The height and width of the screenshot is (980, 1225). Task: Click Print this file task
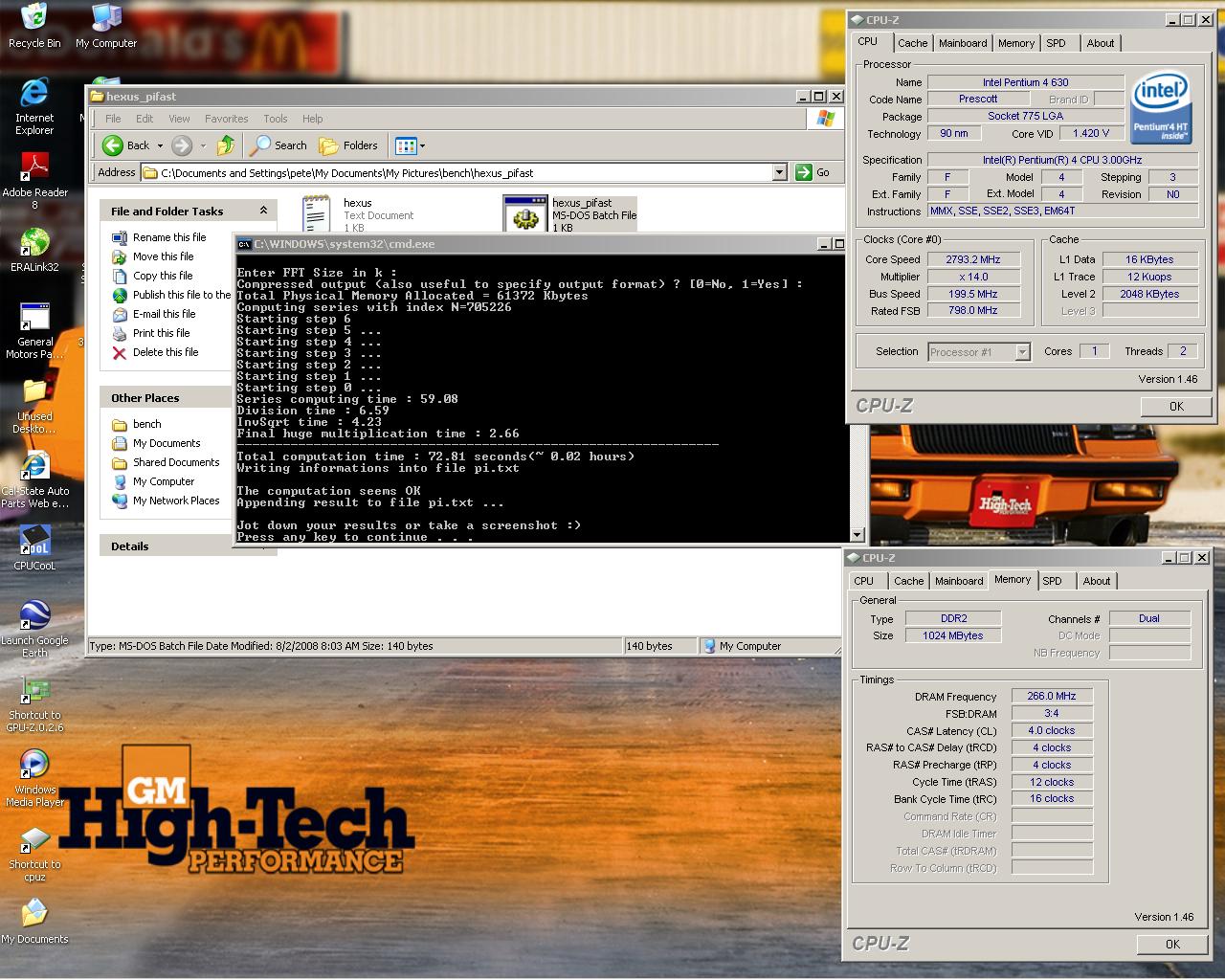coord(151,333)
